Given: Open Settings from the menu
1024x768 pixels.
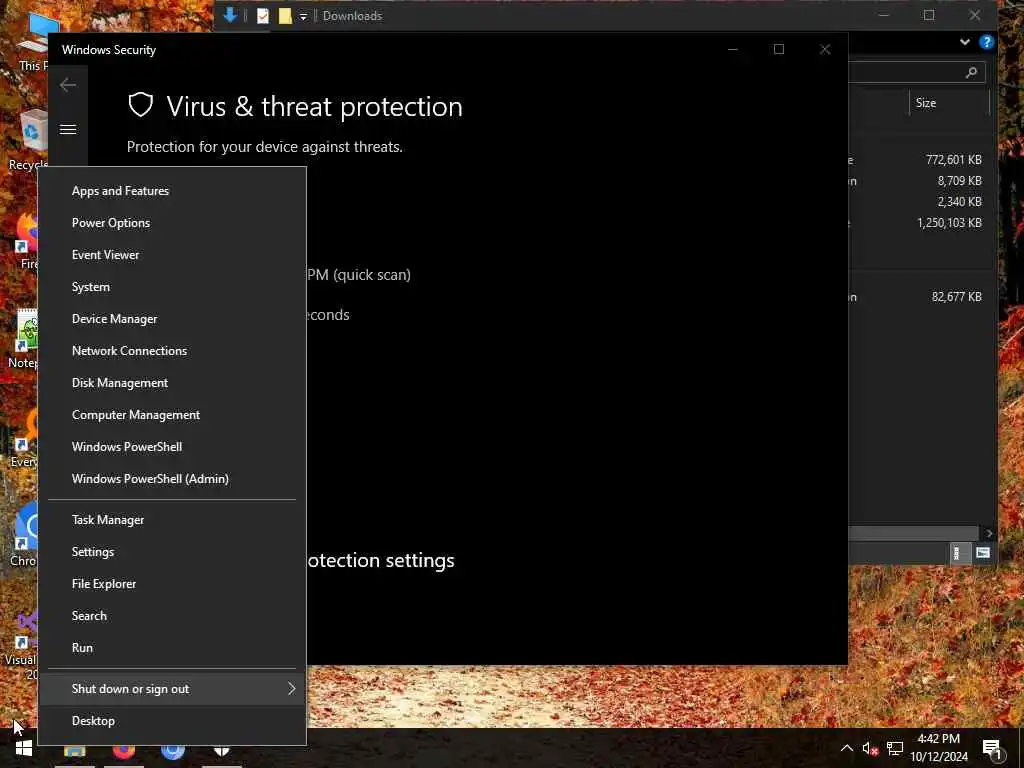Looking at the screenshot, I should (x=172, y=552).
